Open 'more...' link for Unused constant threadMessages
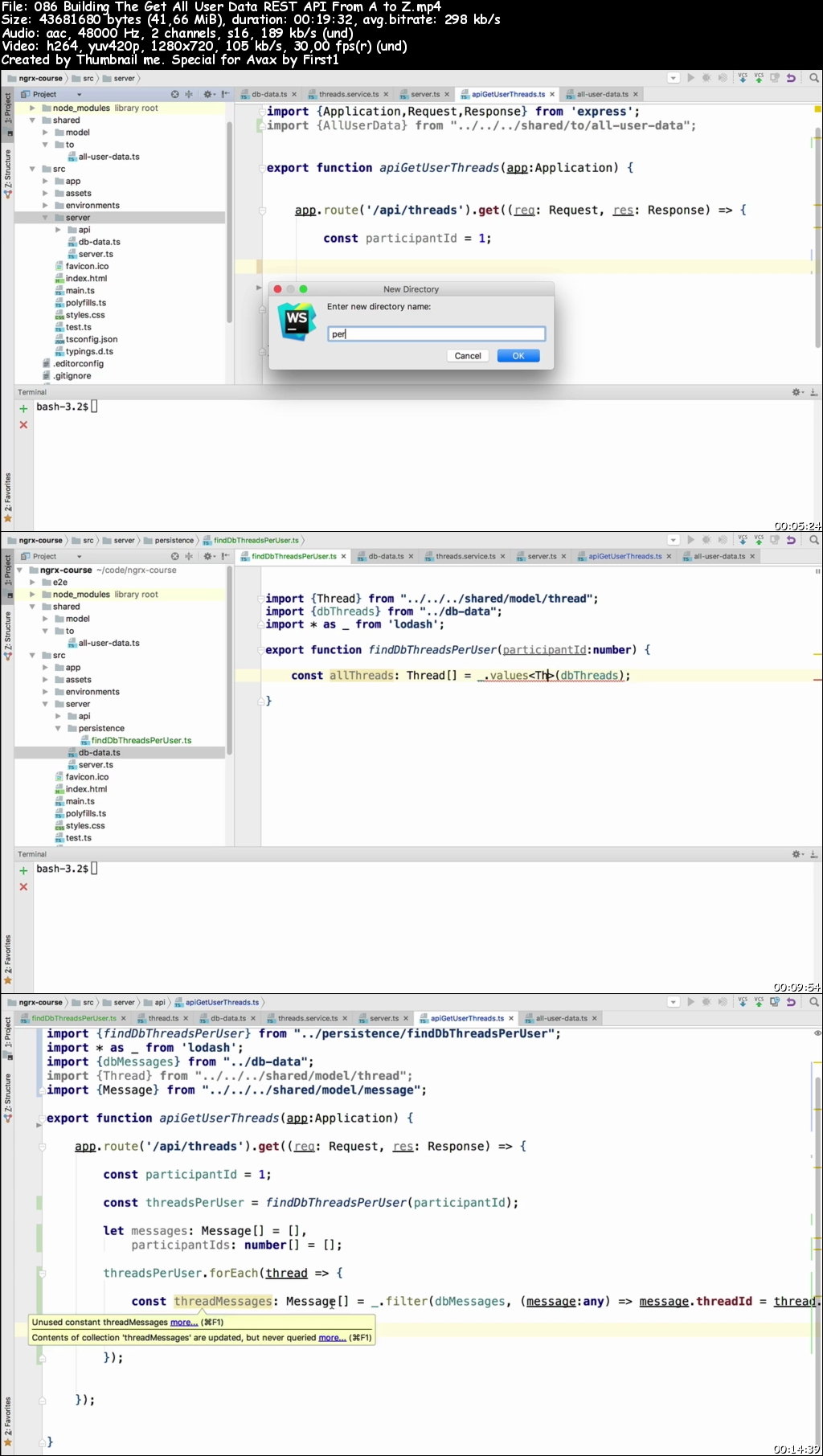The width and height of the screenshot is (823, 1456). (183, 1322)
